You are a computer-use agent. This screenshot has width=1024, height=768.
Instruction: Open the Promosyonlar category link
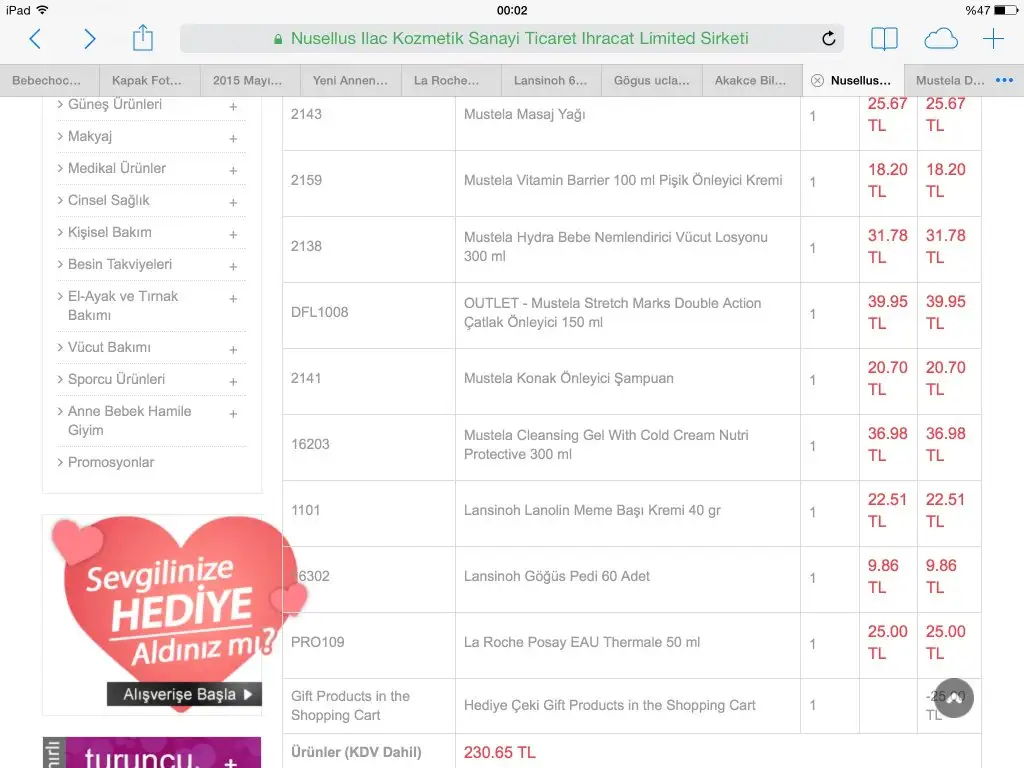111,462
